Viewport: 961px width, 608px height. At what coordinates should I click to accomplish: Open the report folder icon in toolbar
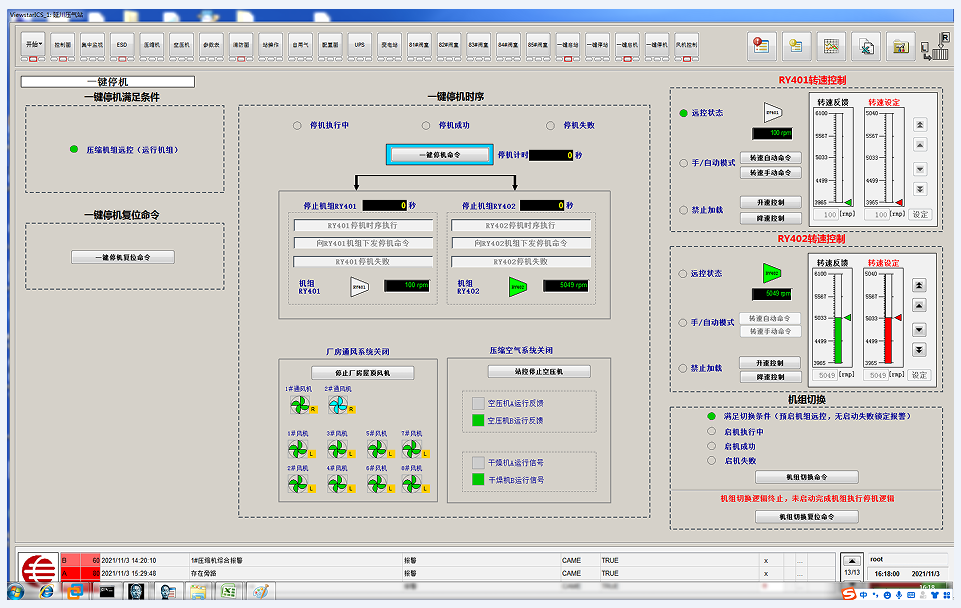click(900, 45)
